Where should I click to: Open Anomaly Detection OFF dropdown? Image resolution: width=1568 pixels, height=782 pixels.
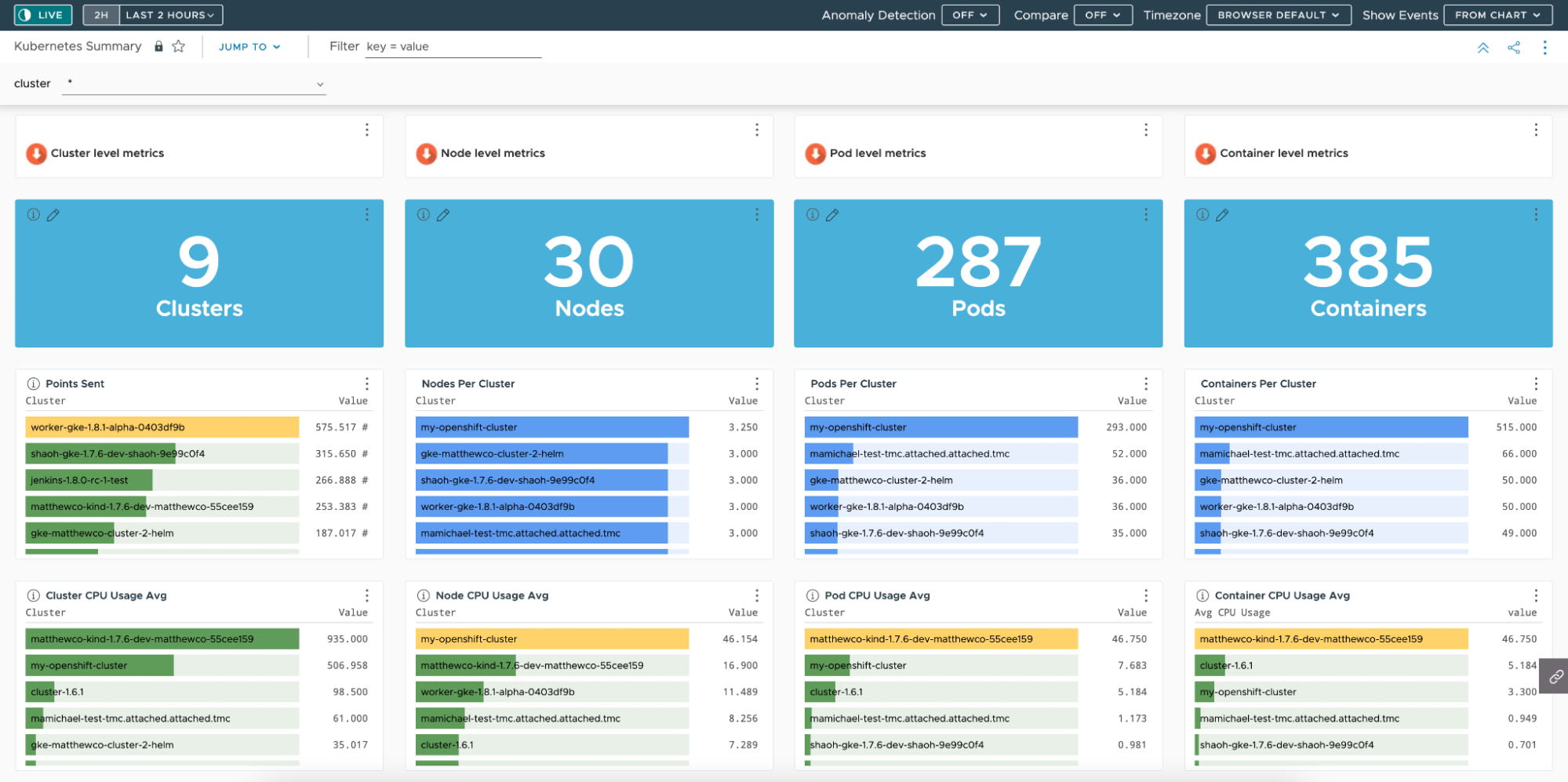click(x=970, y=15)
